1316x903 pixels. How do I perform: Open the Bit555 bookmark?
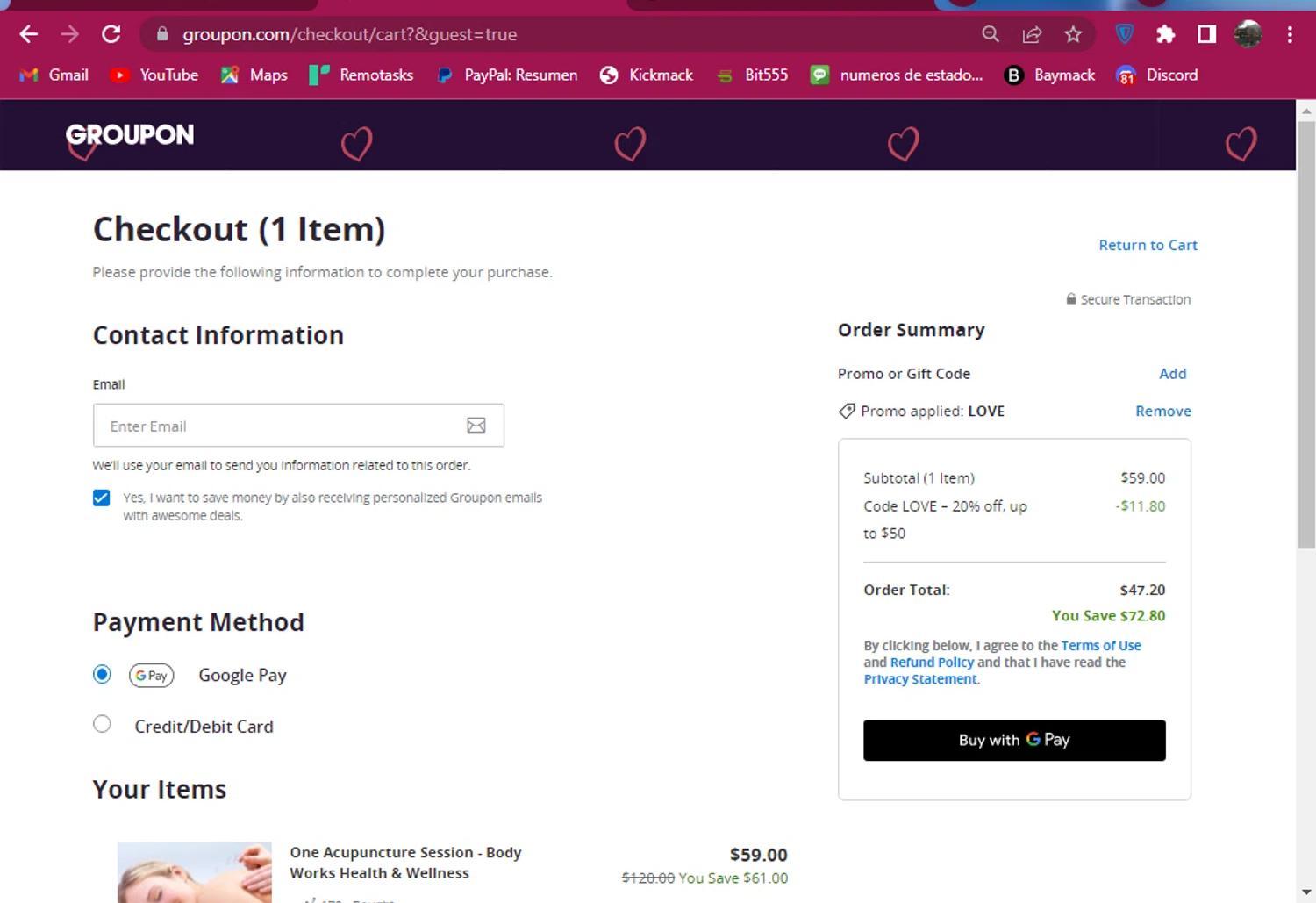tap(751, 75)
